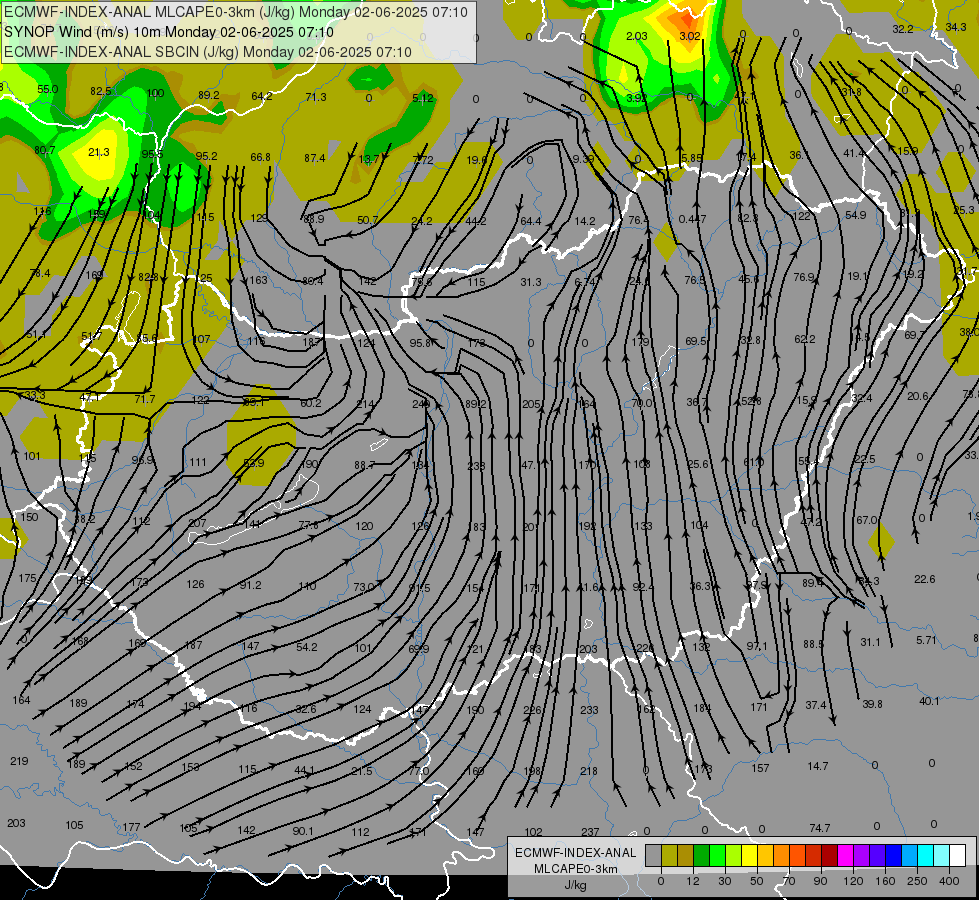Image resolution: width=979 pixels, height=900 pixels.
Task: Click the map value 92.4
Action: point(643,586)
